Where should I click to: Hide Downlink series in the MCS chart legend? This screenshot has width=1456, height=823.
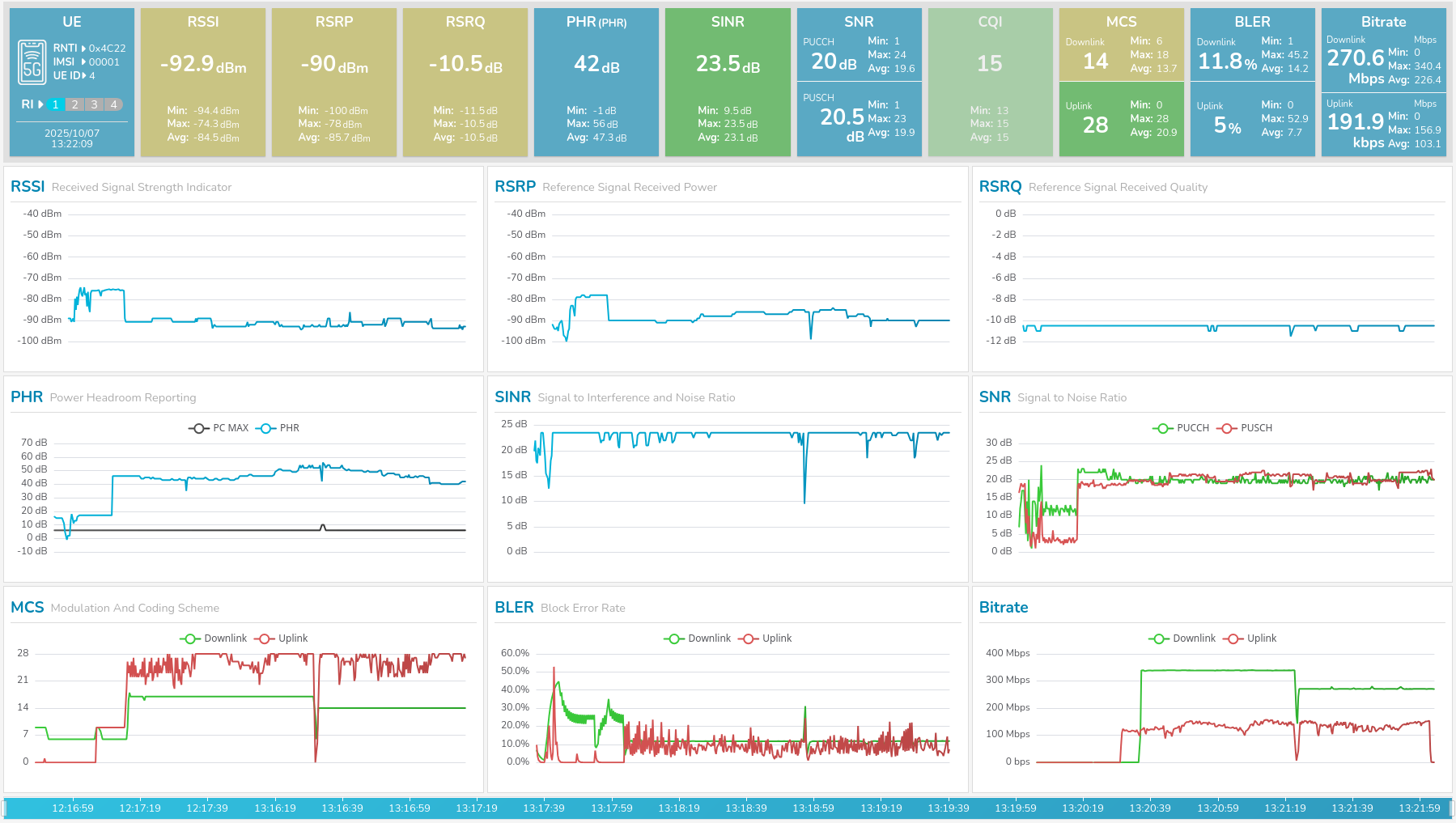[x=214, y=638]
